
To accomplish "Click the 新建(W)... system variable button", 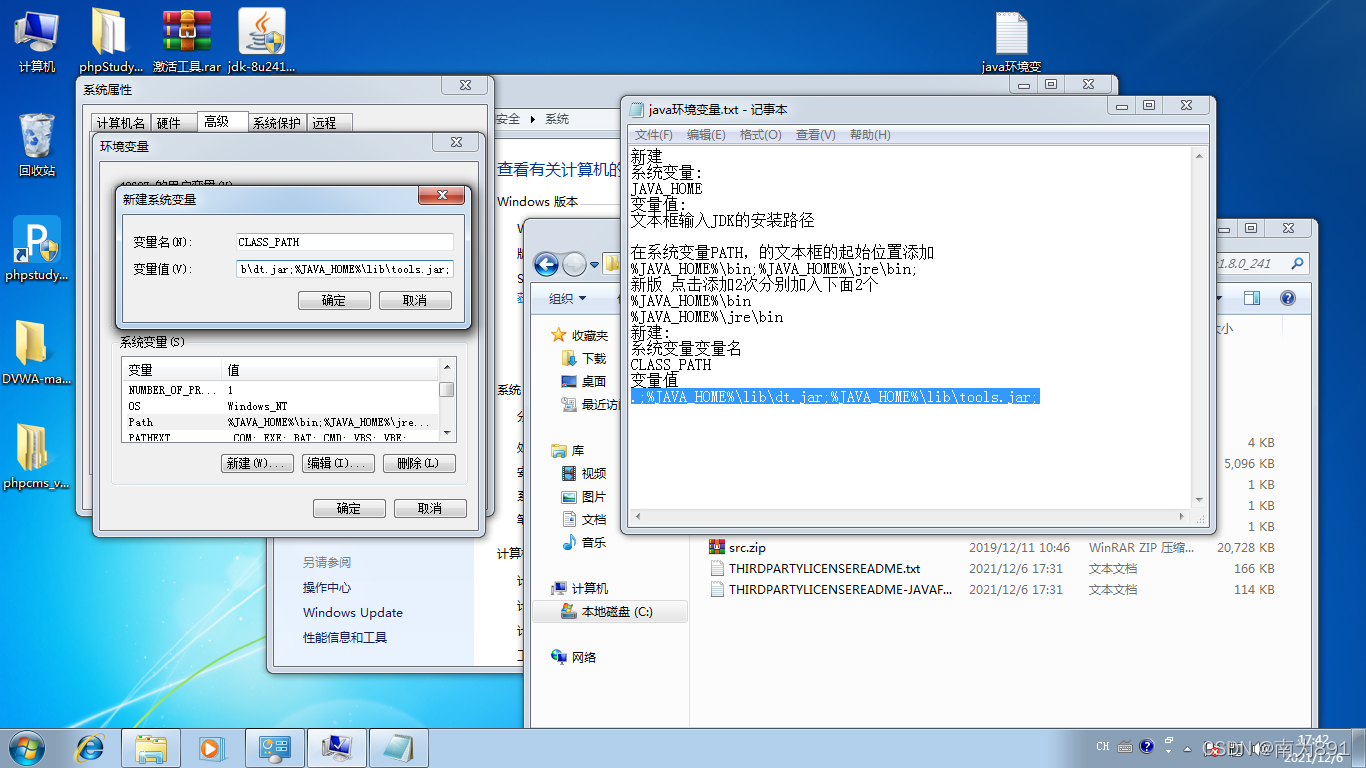I will coord(257,463).
